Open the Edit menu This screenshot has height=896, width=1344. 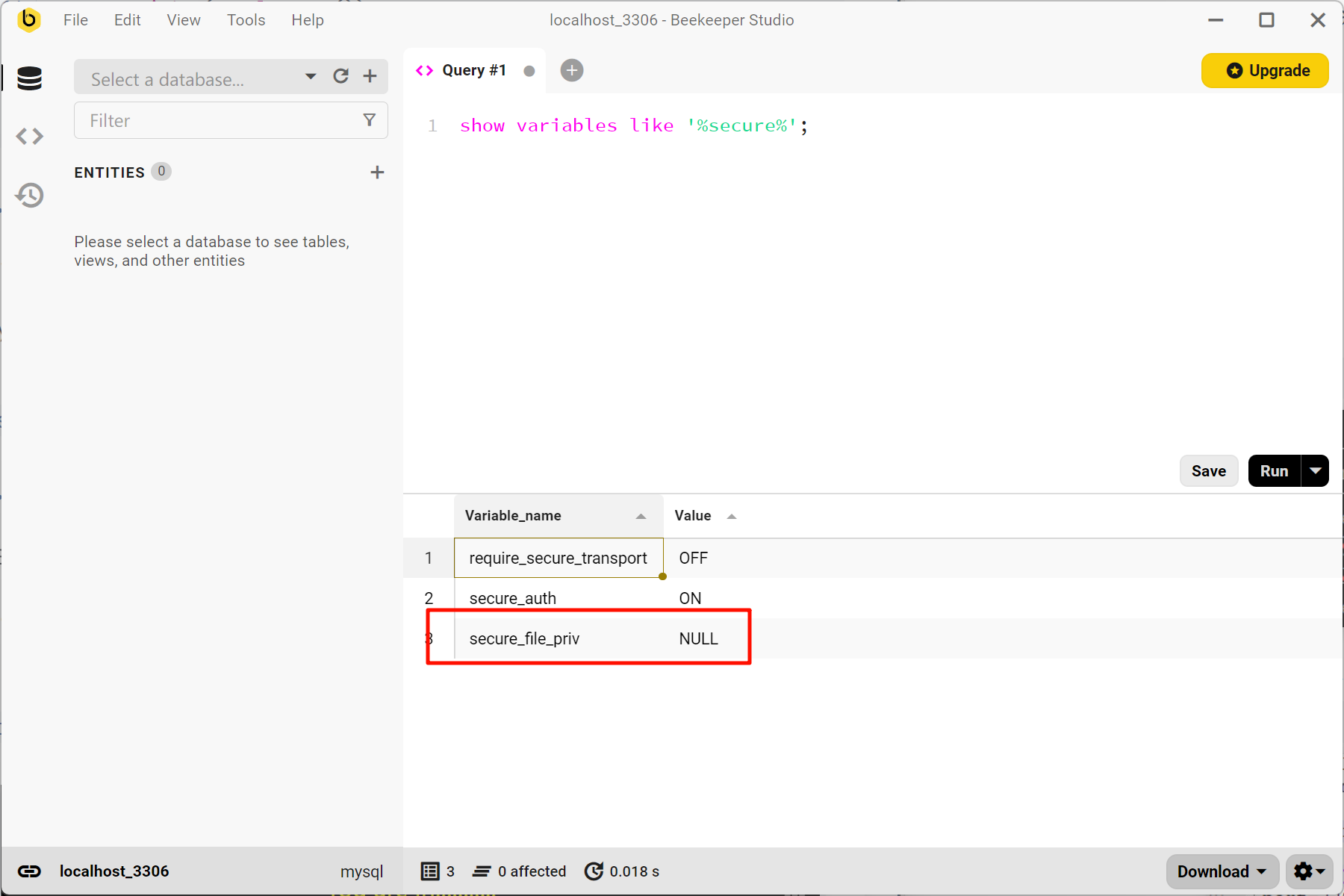point(128,20)
